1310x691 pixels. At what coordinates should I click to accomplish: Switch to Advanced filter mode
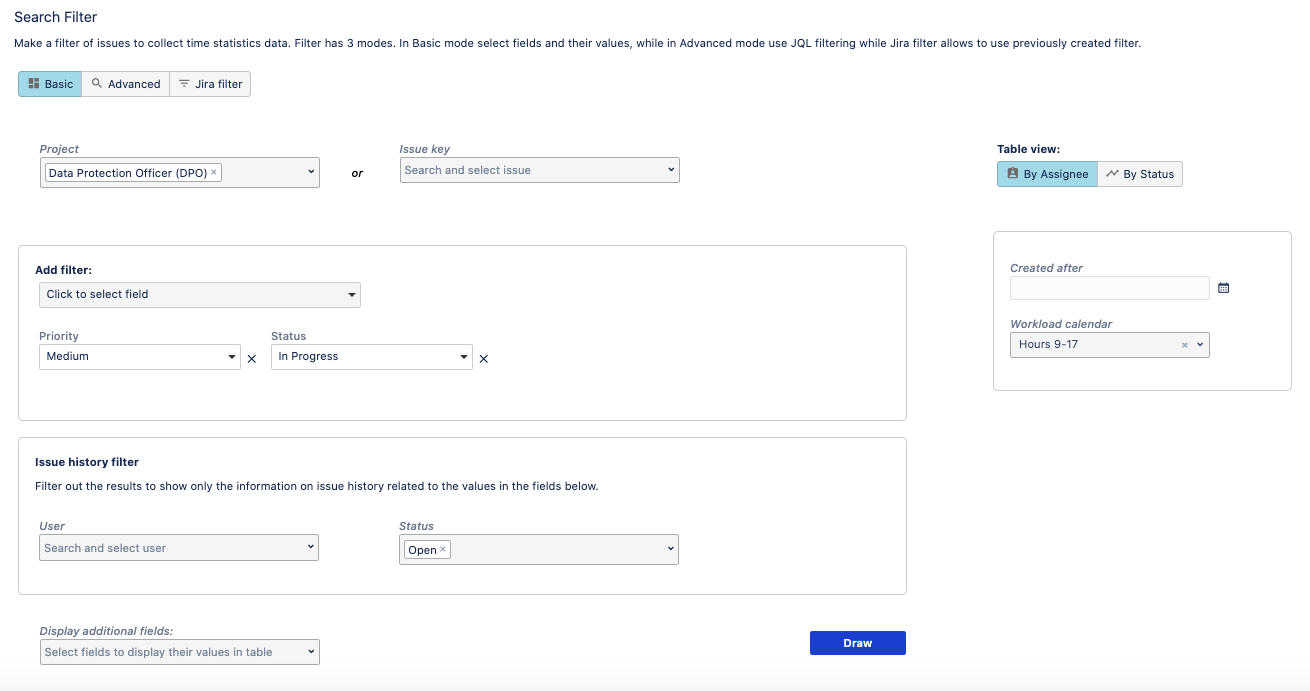point(126,84)
